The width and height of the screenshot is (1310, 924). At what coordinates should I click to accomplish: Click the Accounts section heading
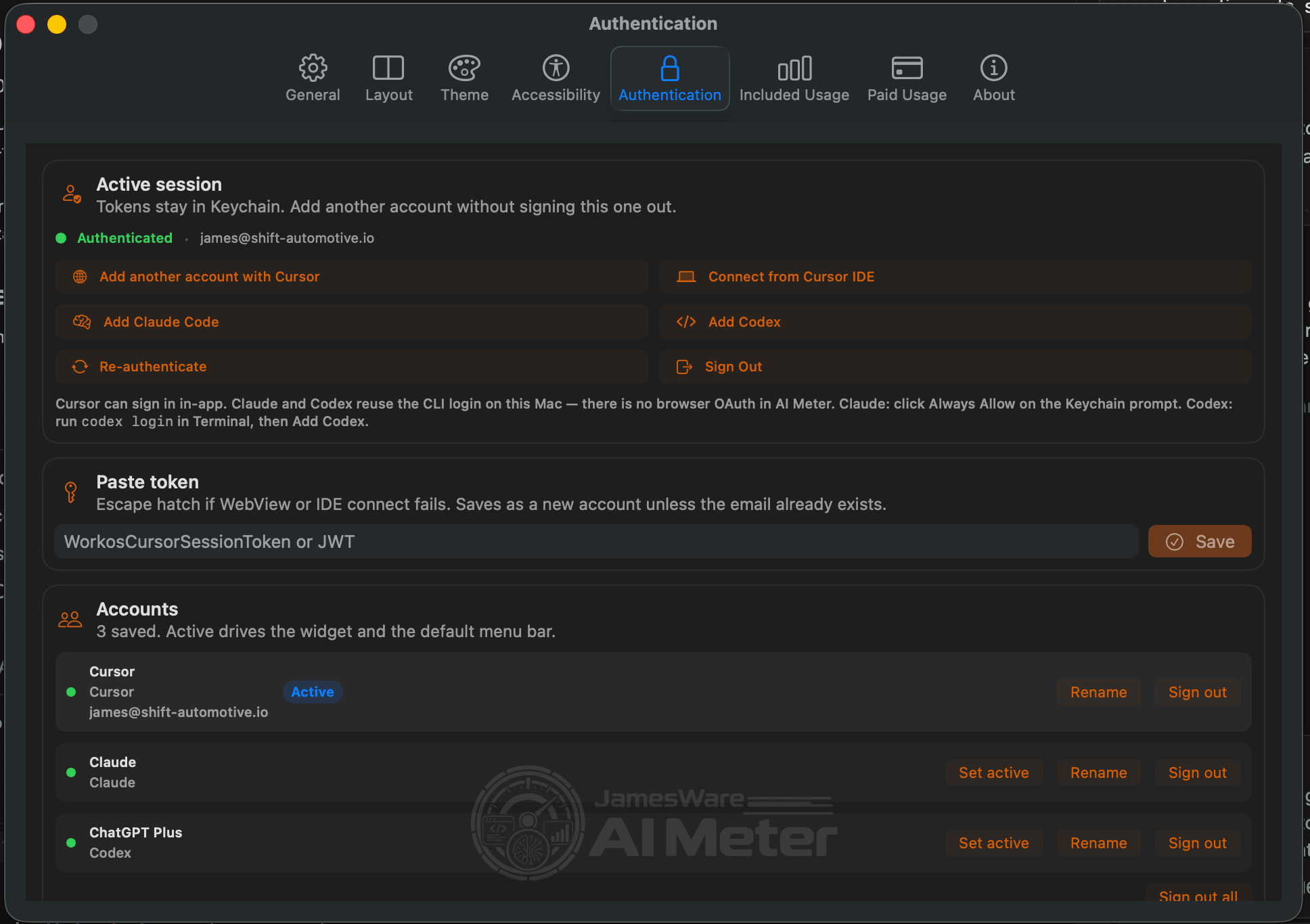tap(137, 609)
